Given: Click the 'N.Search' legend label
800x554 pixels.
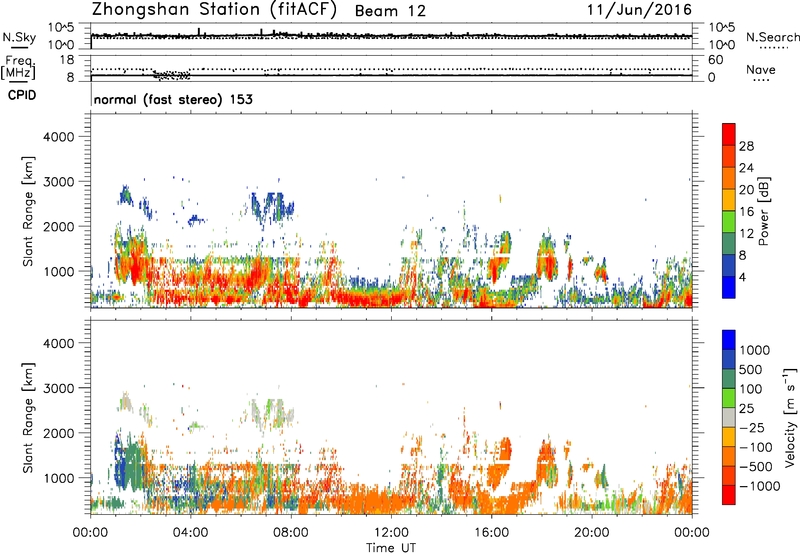Looking at the screenshot, I should point(773,37).
